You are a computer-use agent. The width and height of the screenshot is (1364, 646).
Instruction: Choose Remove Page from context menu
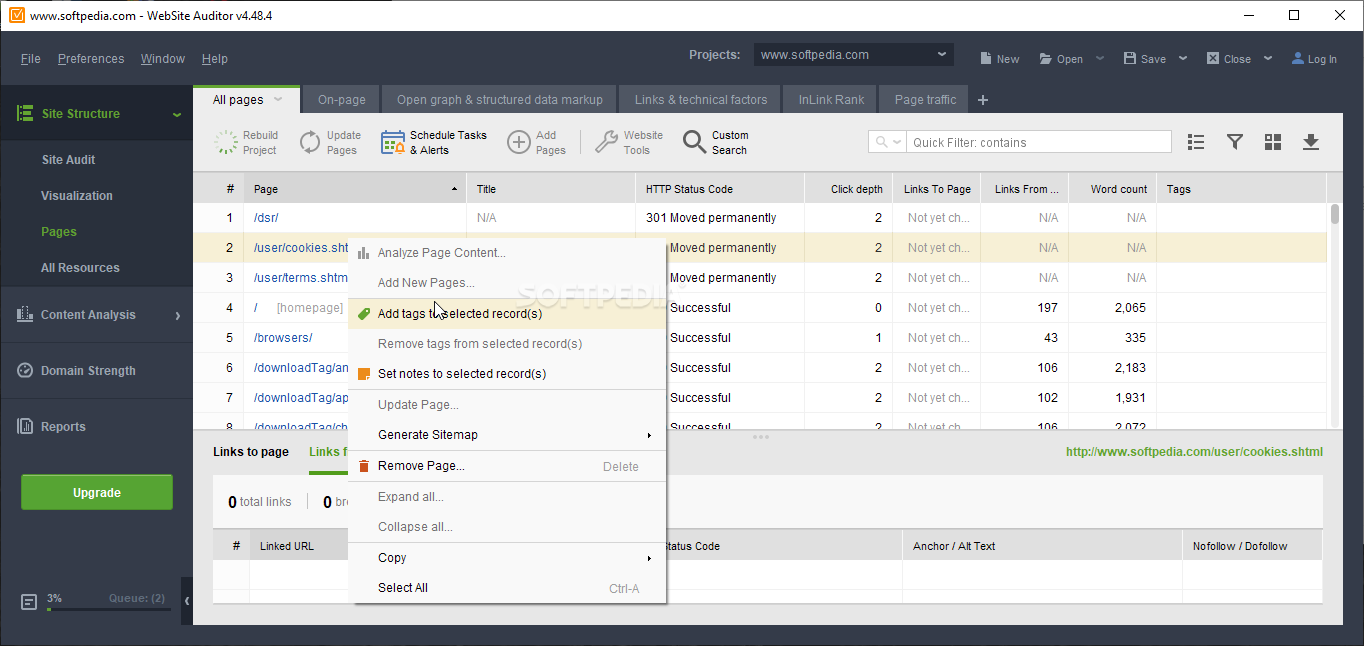pyautogui.click(x=507, y=466)
